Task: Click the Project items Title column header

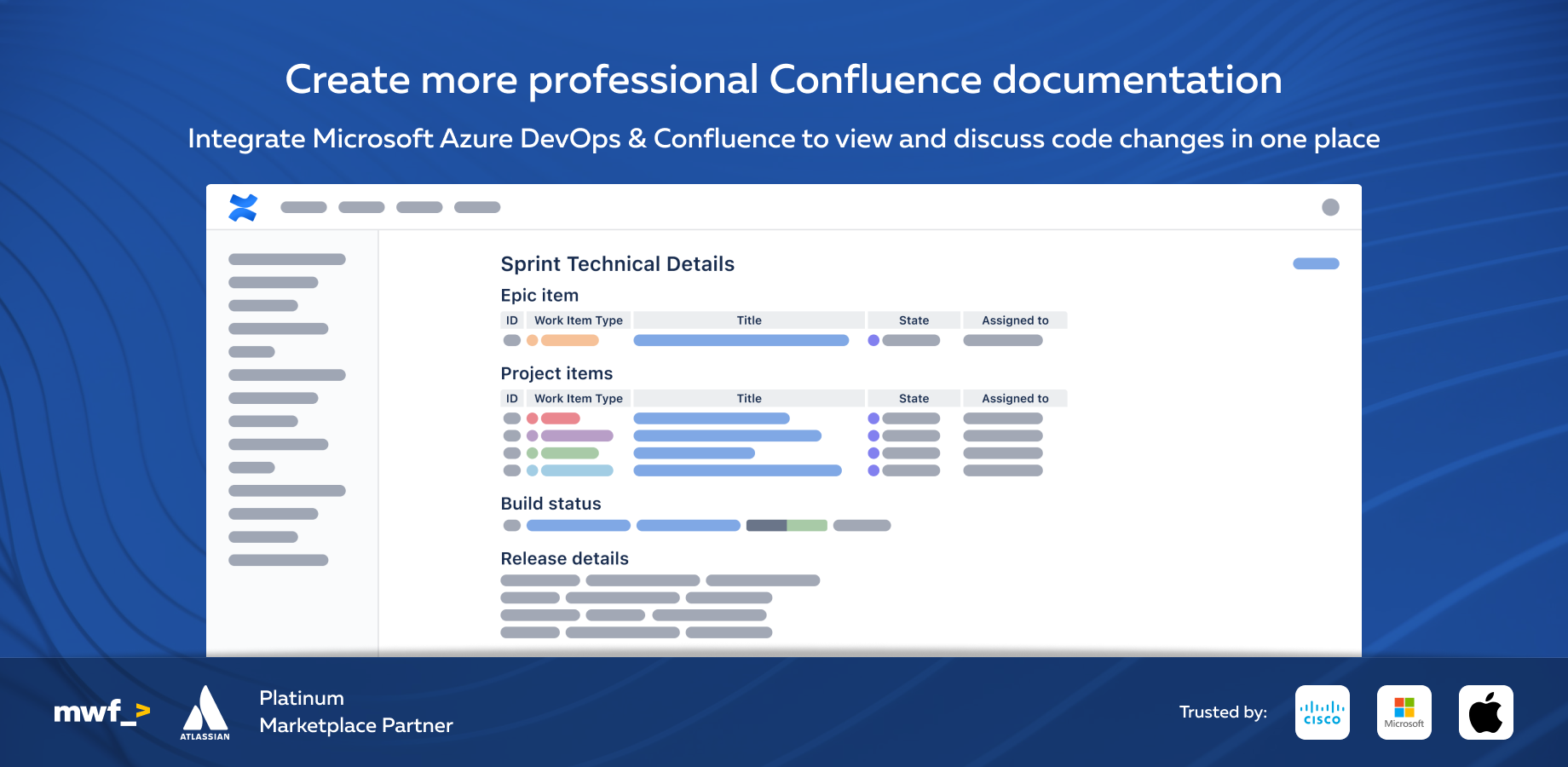Action: pos(749,398)
